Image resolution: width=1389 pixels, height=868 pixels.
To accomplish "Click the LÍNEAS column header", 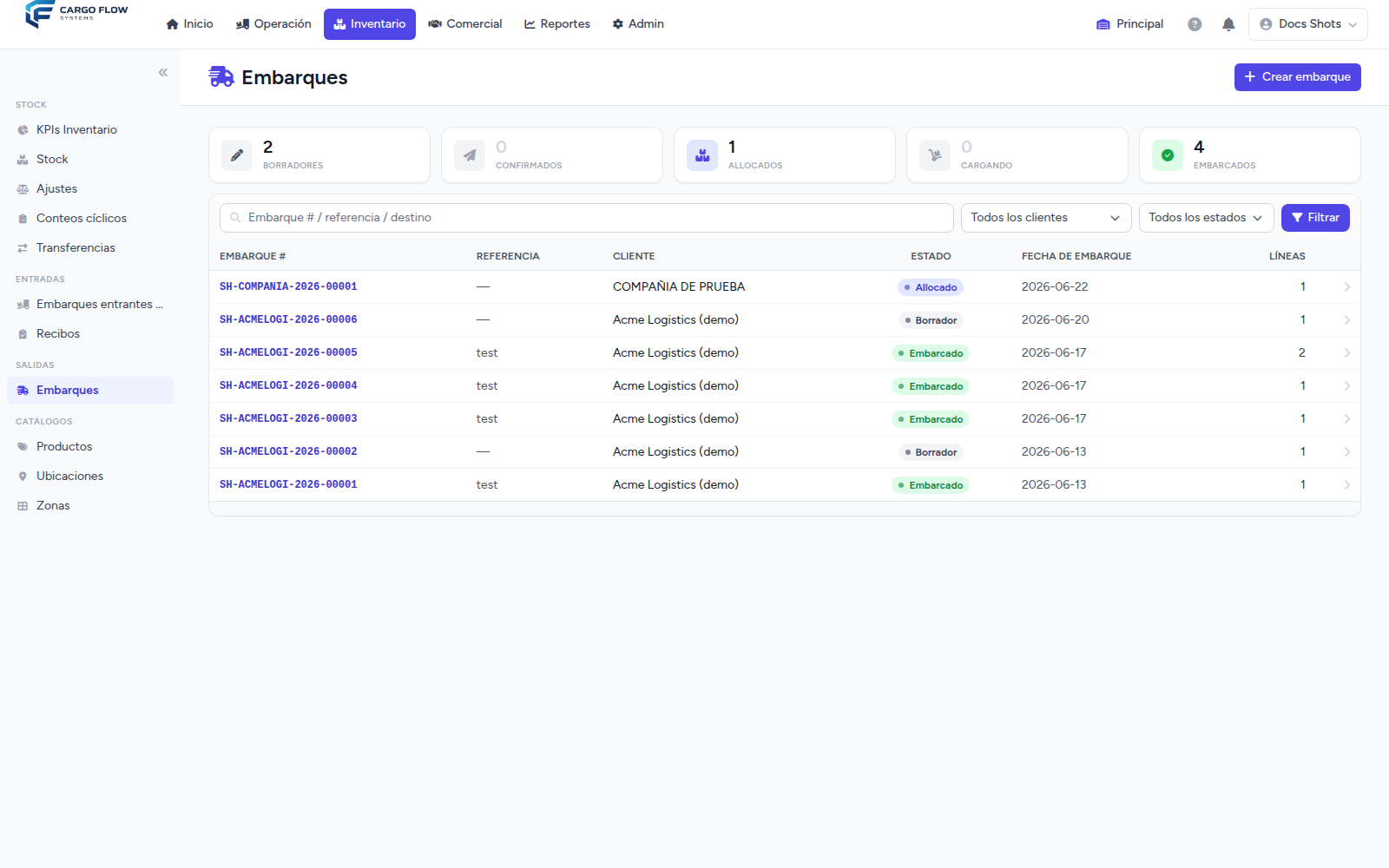I will click(x=1287, y=256).
